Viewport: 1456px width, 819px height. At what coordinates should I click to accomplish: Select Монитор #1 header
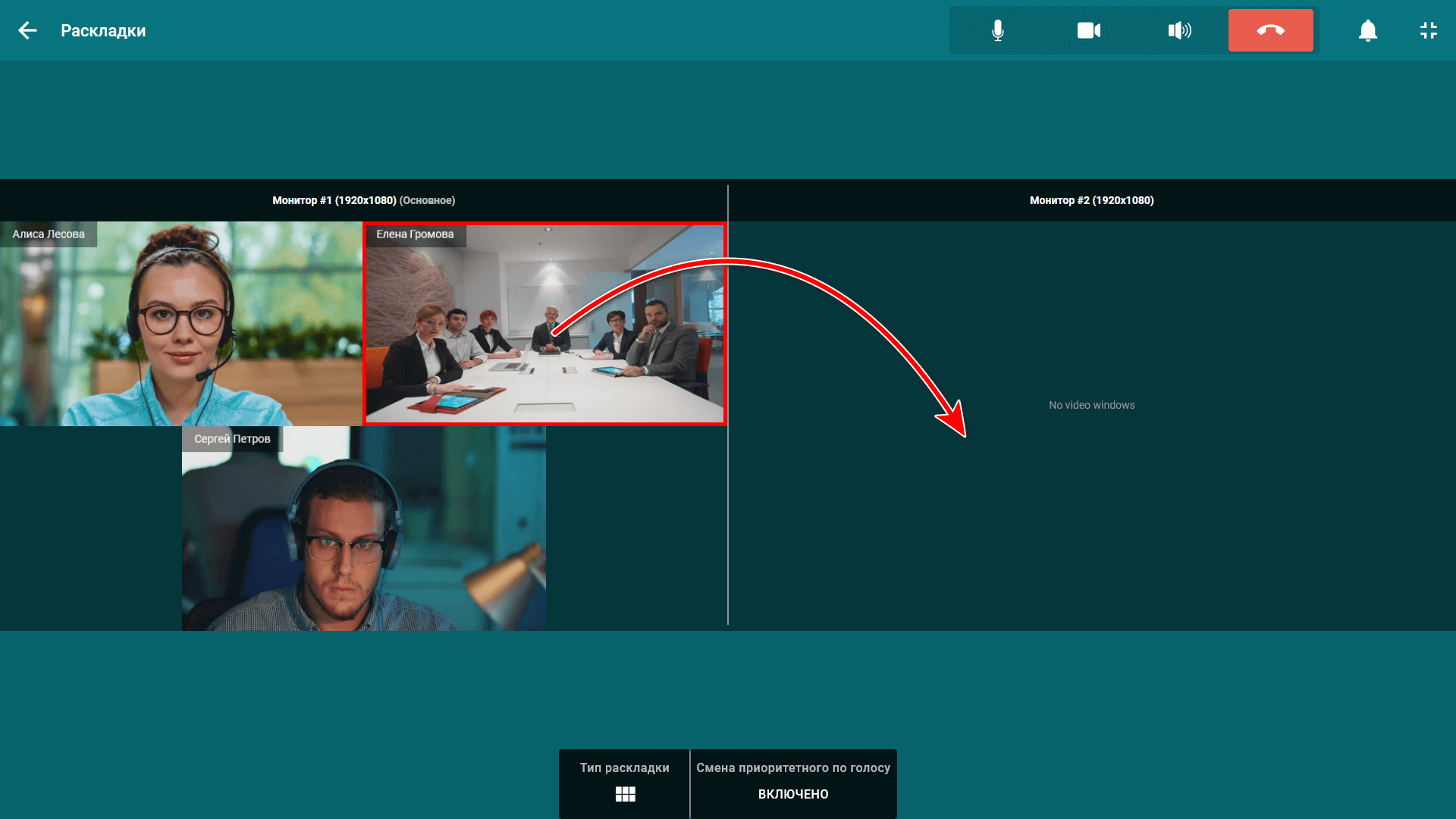click(x=363, y=200)
